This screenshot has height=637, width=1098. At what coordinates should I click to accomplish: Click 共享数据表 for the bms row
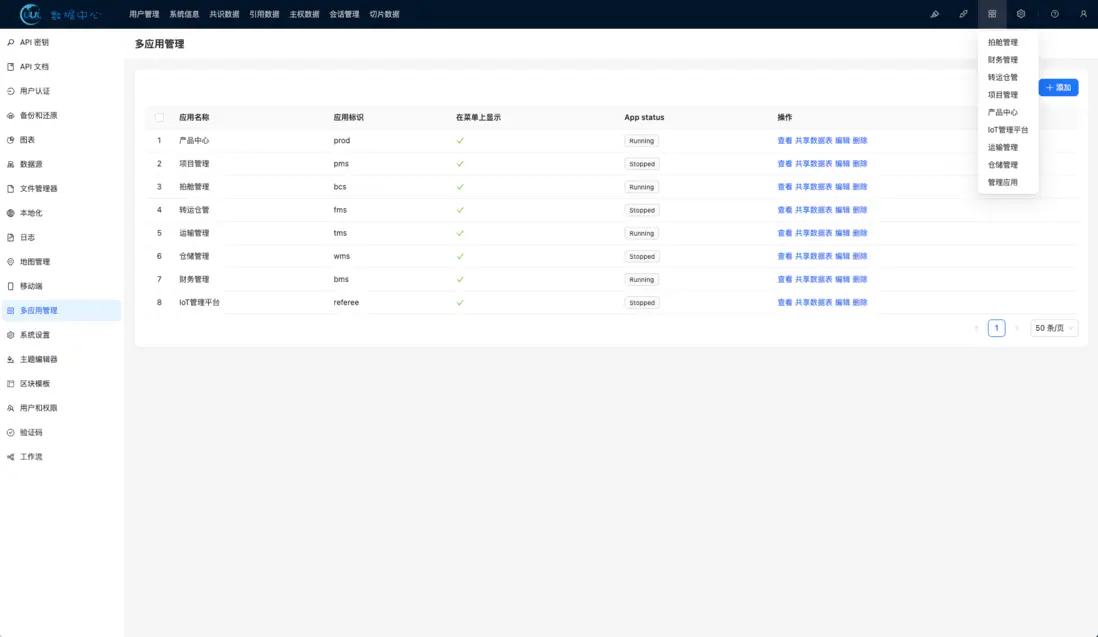(813, 279)
